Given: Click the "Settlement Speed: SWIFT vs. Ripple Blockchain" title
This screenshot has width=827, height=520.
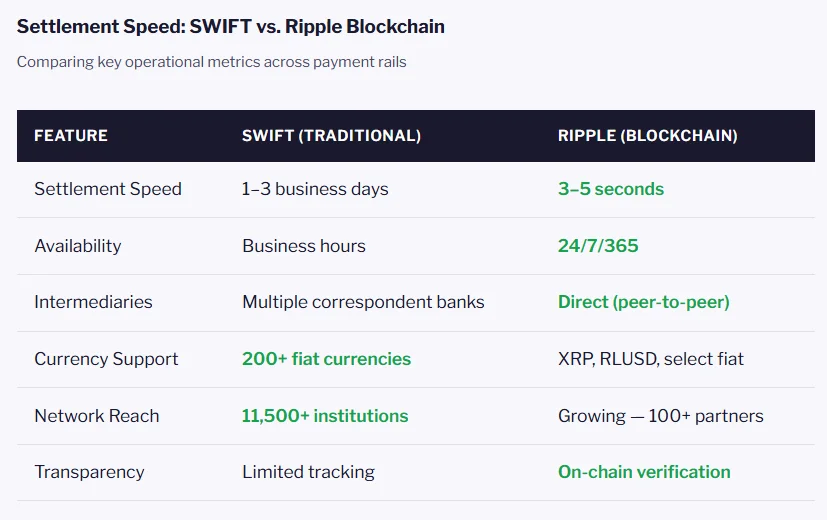Looking at the screenshot, I should click(x=231, y=27).
